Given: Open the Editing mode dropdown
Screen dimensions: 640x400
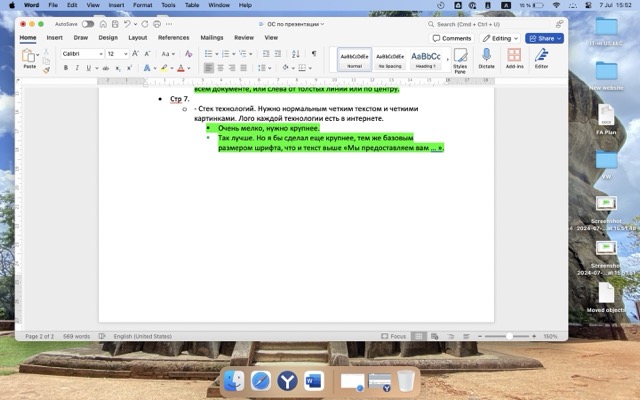Looking at the screenshot, I should click(x=500, y=38).
